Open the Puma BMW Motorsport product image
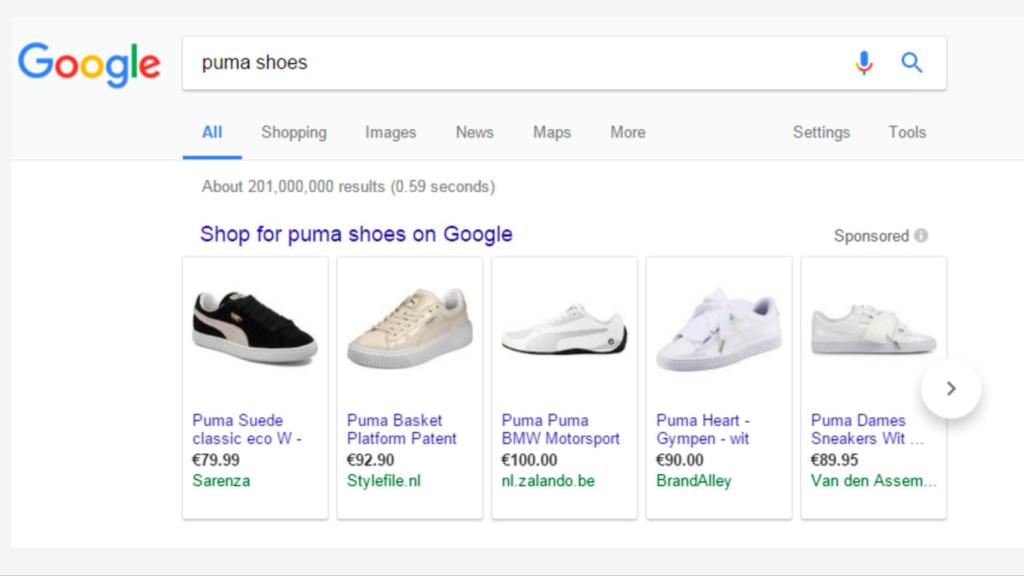This screenshot has width=1024, height=576. [564, 325]
